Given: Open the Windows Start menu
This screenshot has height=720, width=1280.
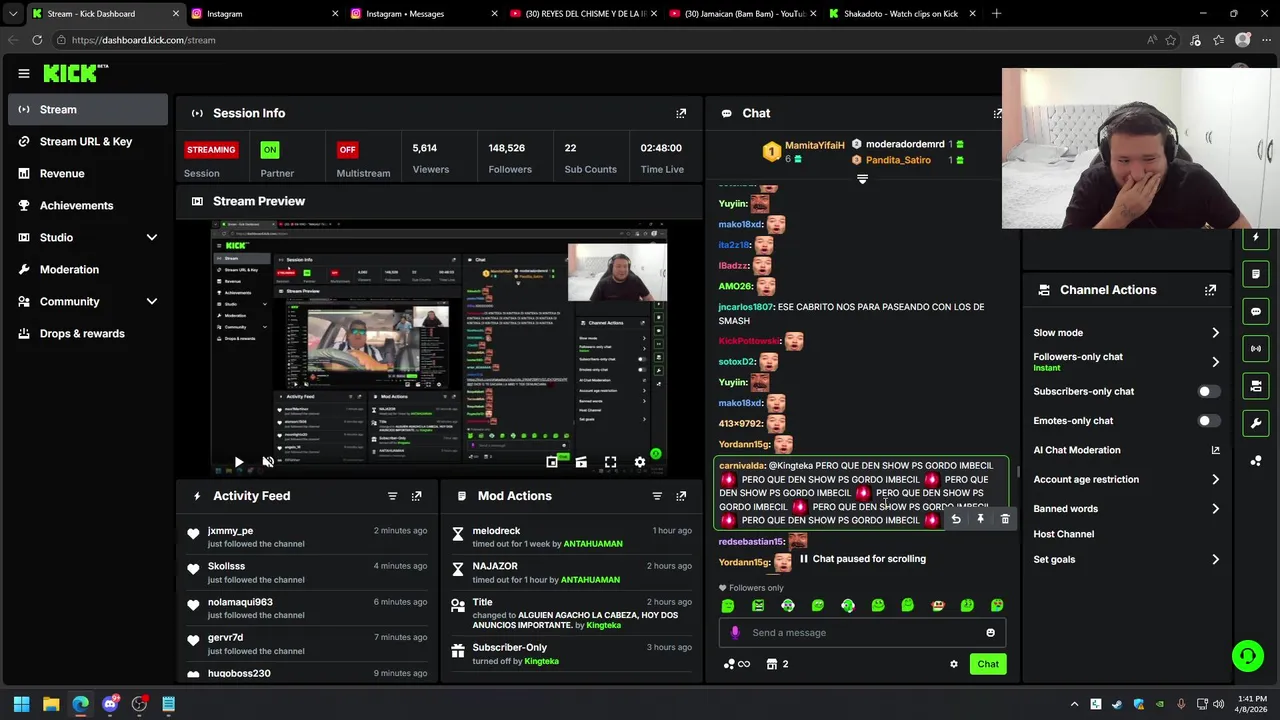Looking at the screenshot, I should point(21,704).
